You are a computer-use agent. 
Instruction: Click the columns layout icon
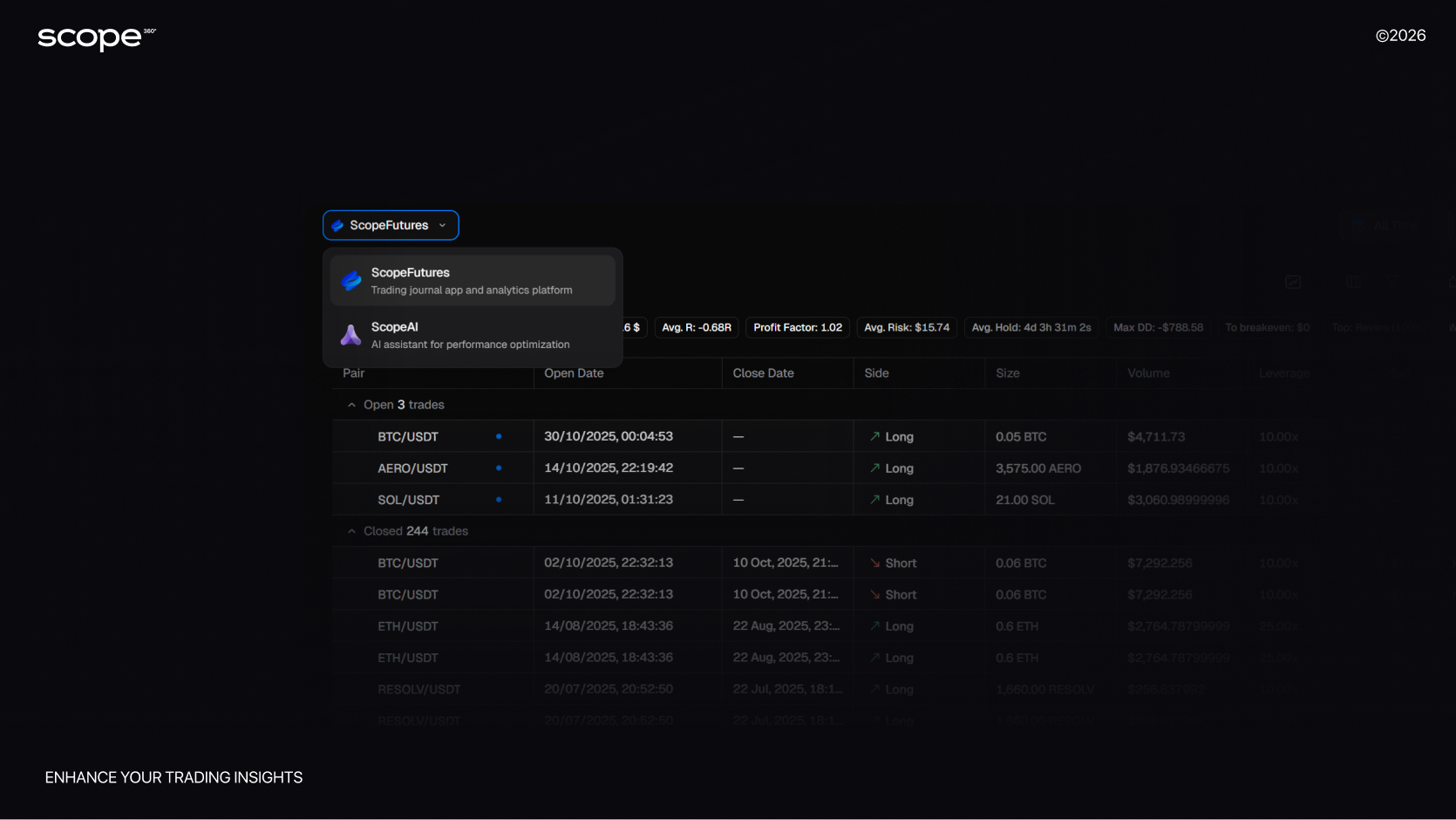1353,282
